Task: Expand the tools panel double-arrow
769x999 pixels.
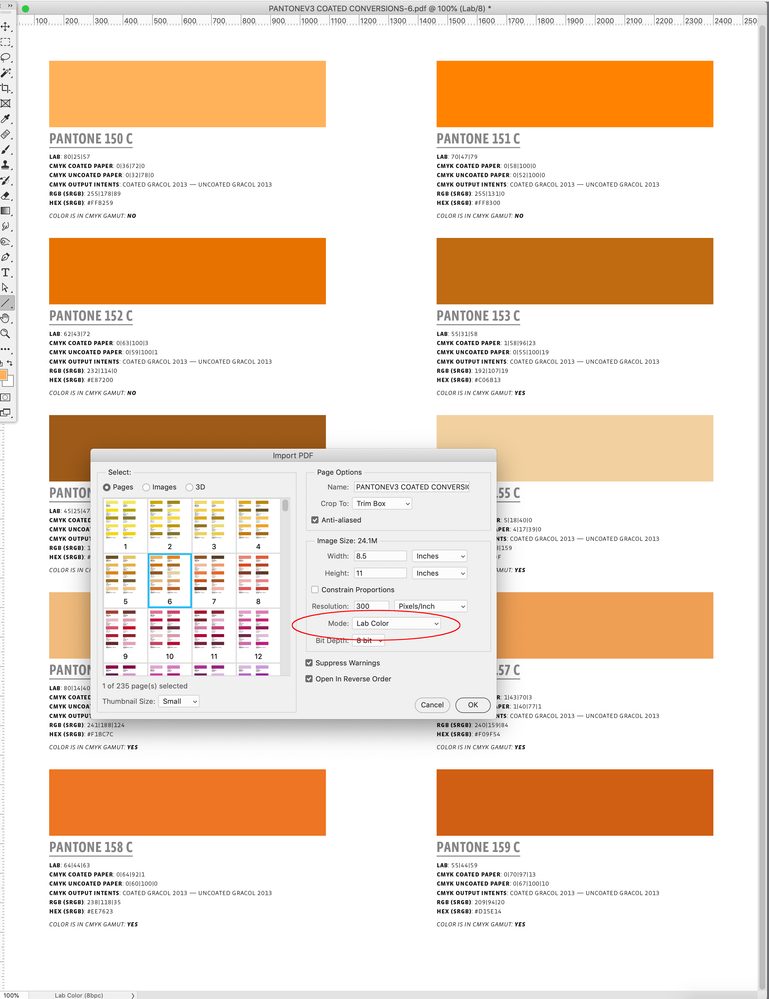Action: tap(9, 5)
